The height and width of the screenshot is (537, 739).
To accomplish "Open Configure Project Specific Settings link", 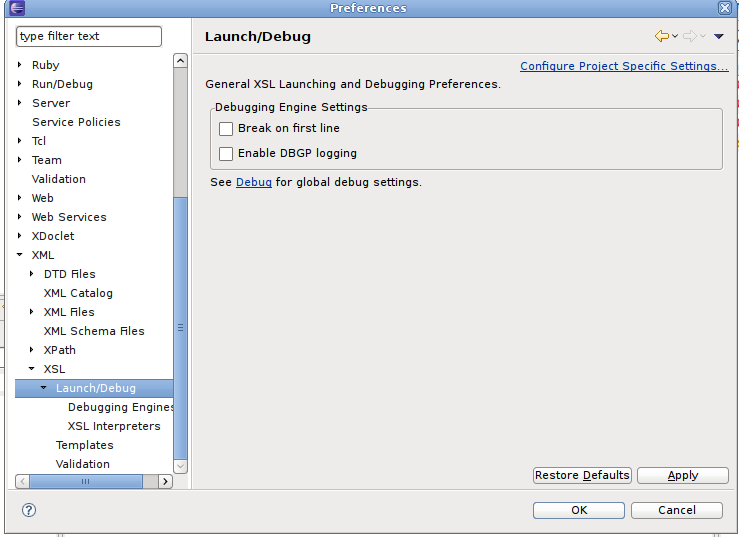I will [624, 67].
